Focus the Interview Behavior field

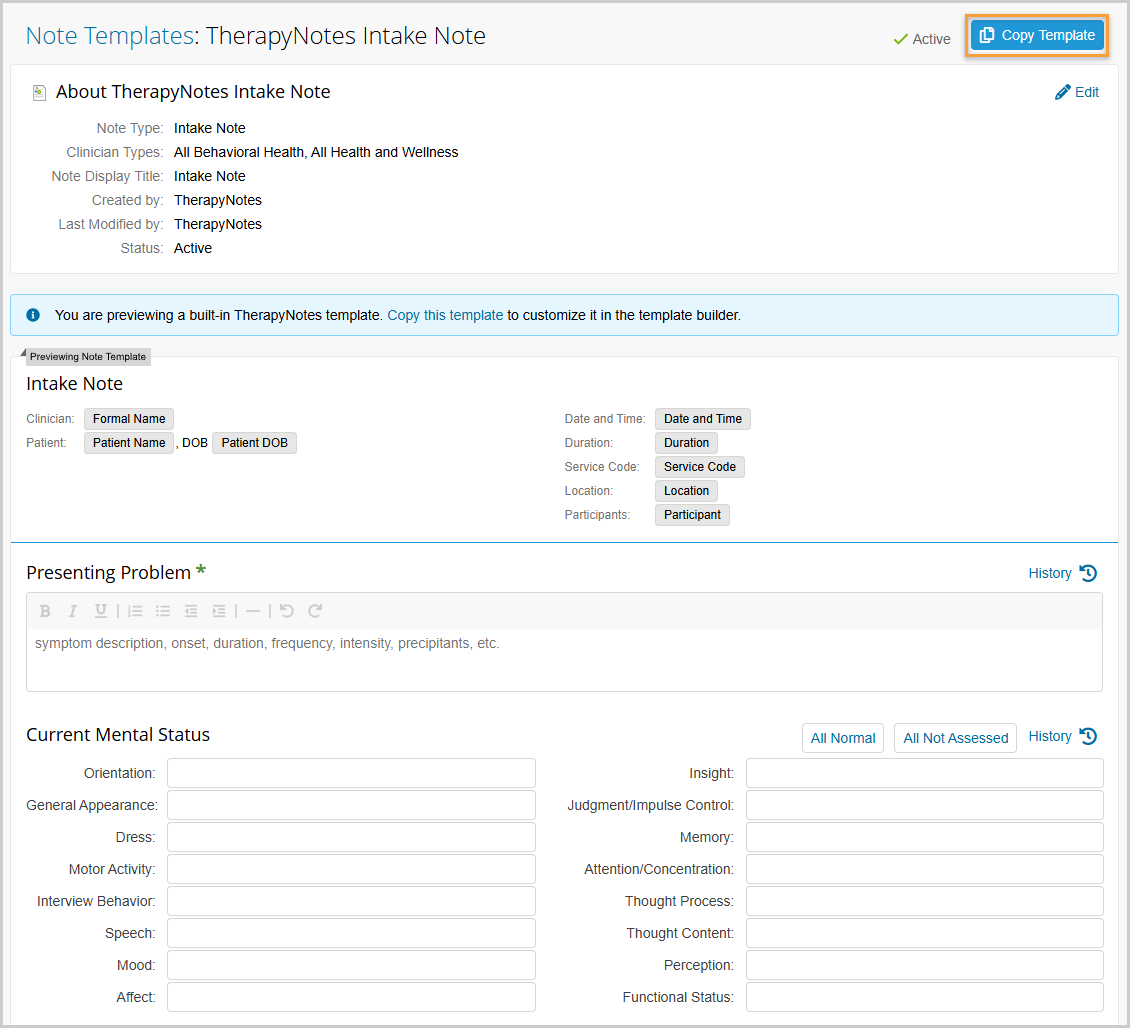(x=351, y=901)
